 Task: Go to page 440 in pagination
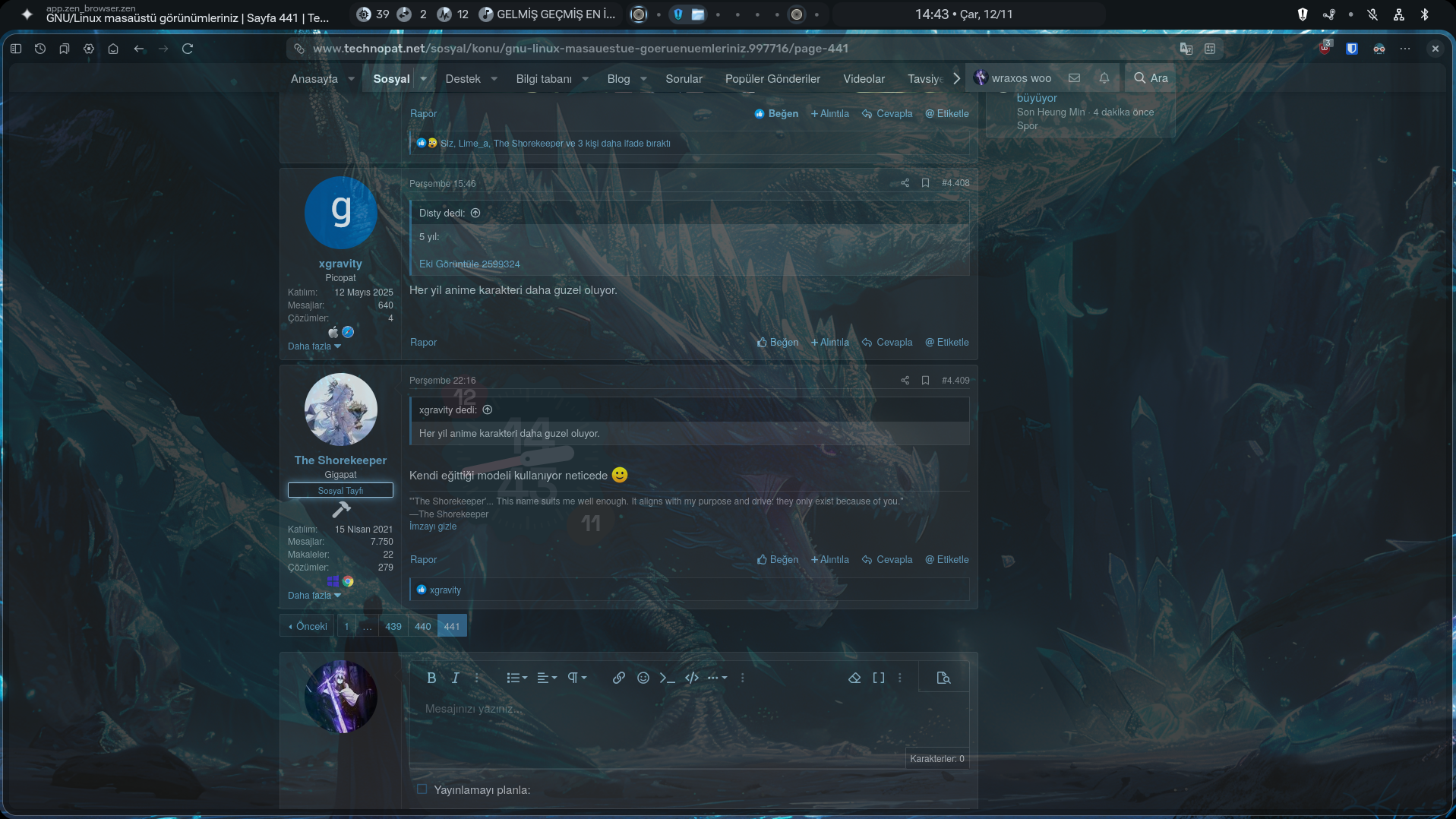pos(422,627)
